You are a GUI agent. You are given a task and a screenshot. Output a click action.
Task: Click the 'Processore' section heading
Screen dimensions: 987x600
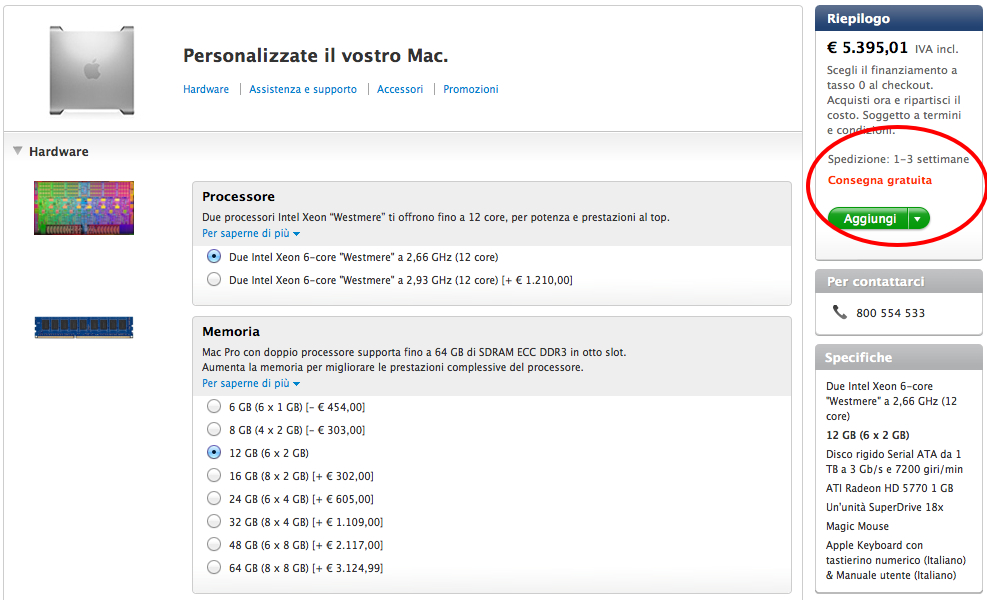pyautogui.click(x=239, y=196)
